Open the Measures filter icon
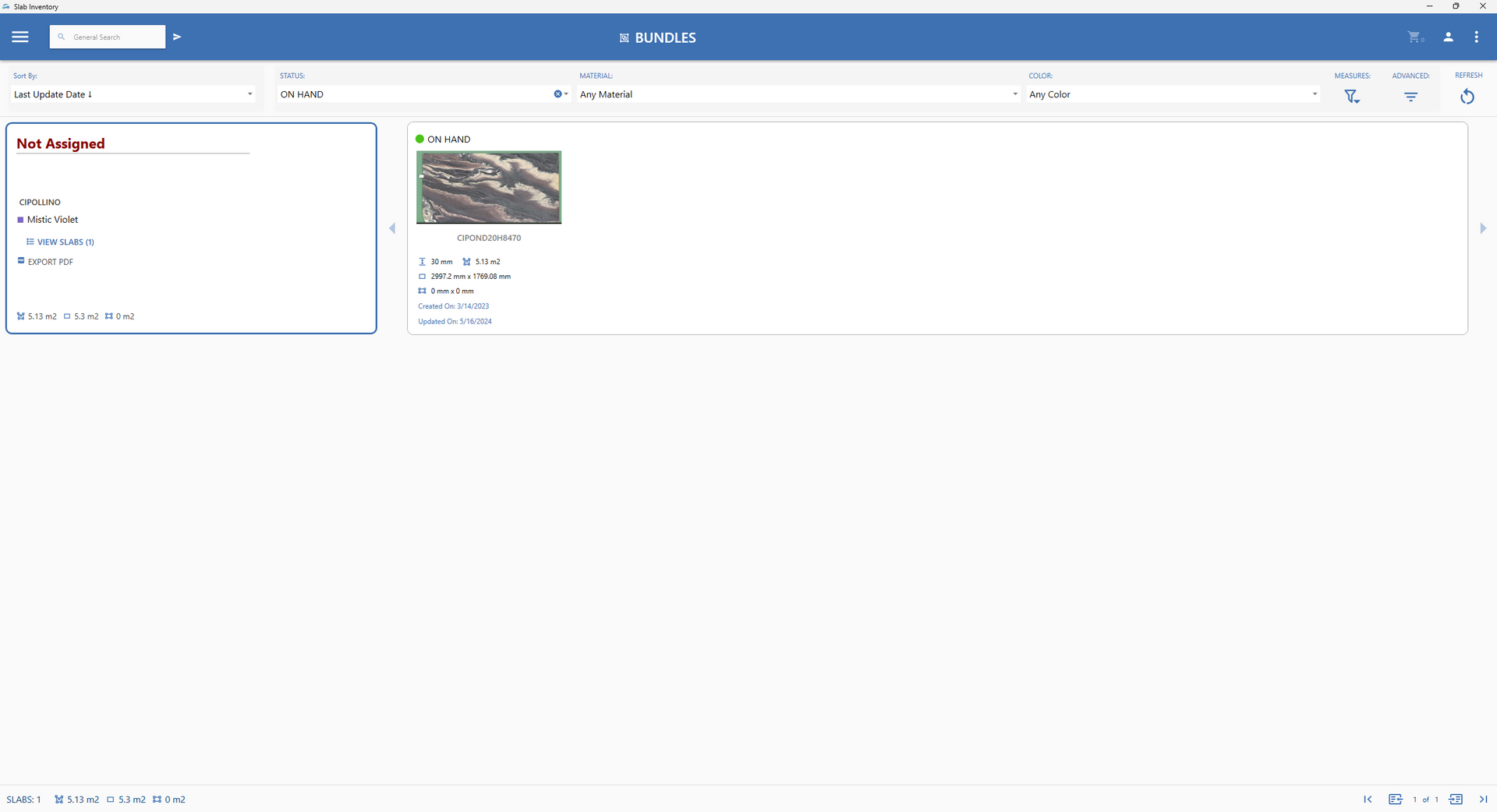Viewport: 1497px width, 812px height. tap(1352, 97)
